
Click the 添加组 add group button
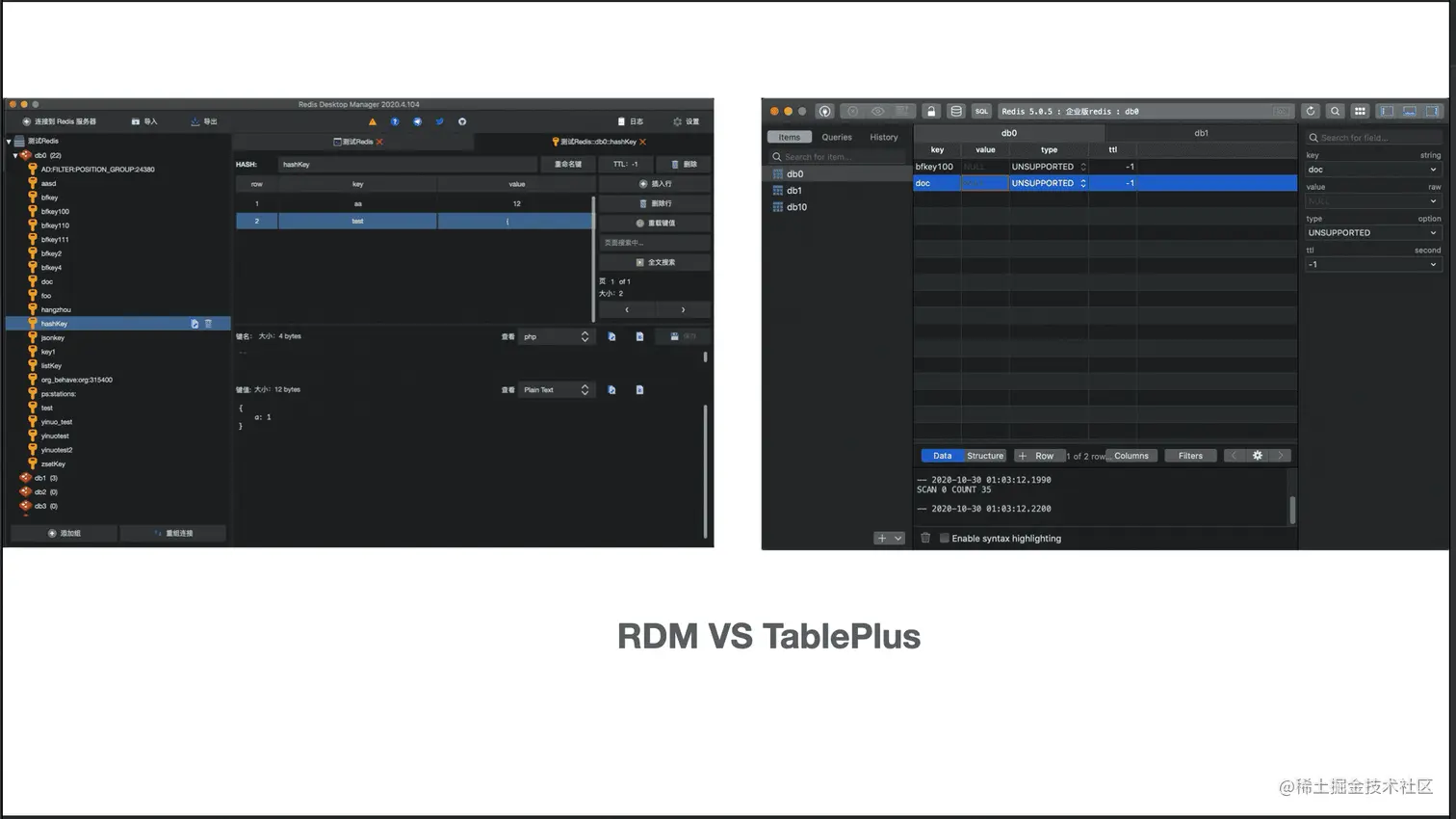pyautogui.click(x=65, y=533)
